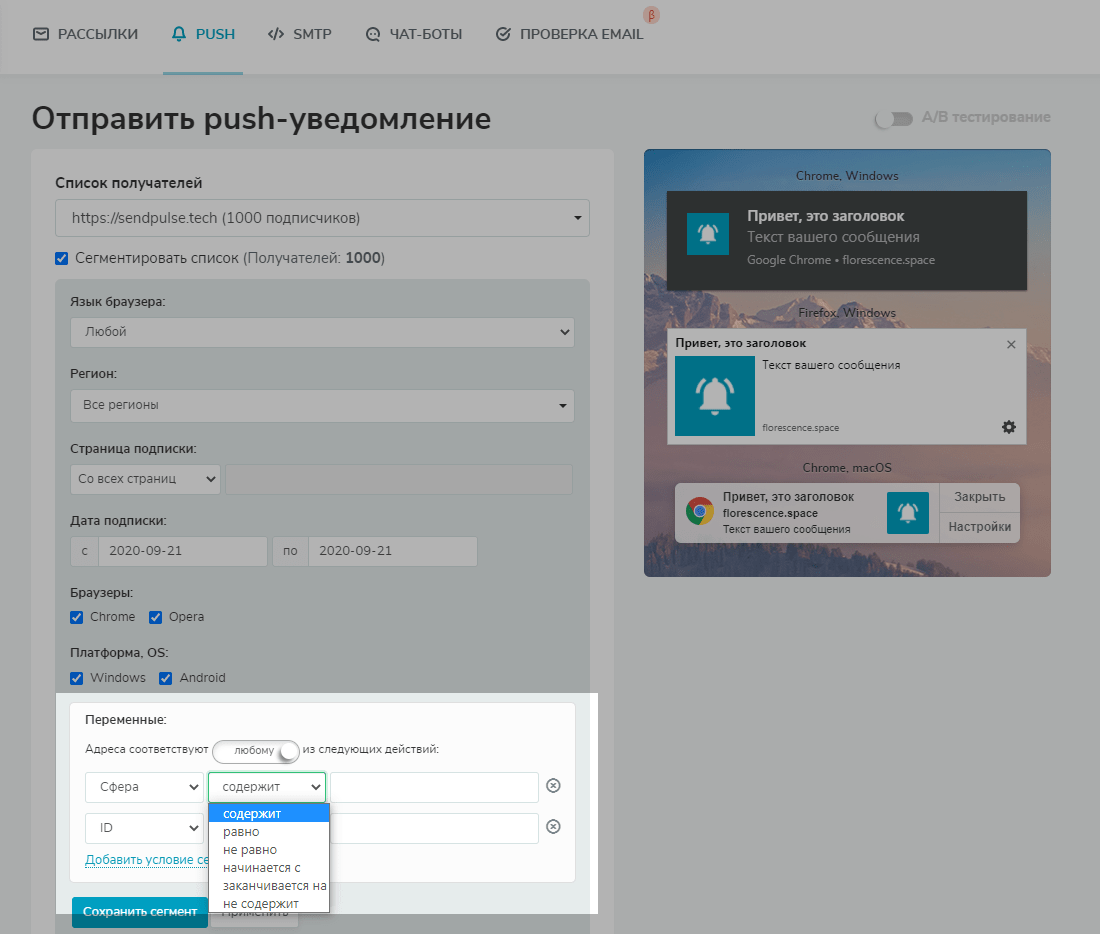This screenshot has width=1100, height=934.
Task: Toggle A/B тестирование switch
Action: point(893,118)
